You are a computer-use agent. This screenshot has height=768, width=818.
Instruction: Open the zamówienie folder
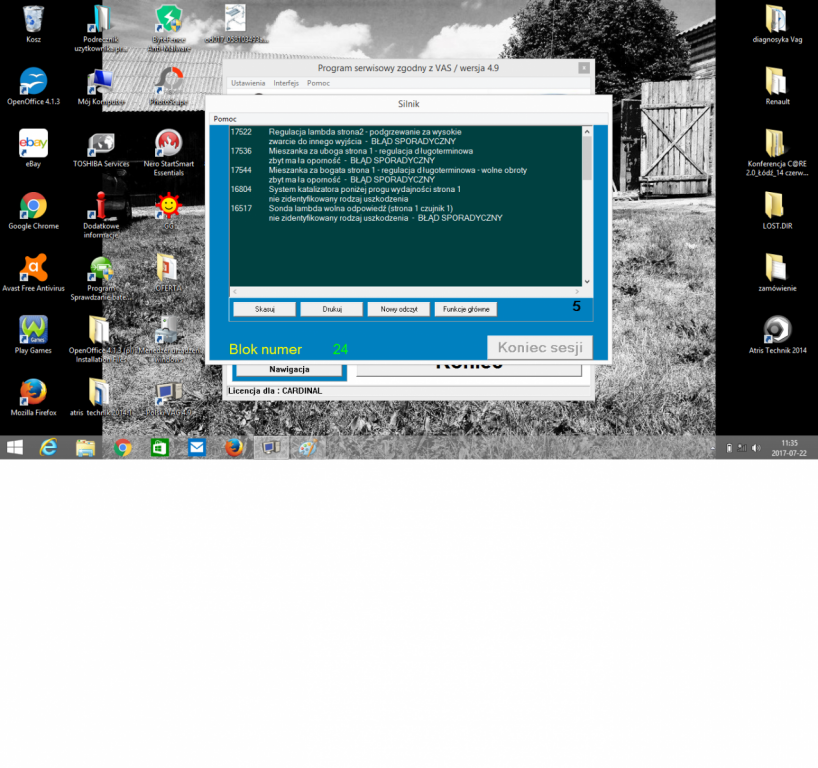pyautogui.click(x=777, y=273)
